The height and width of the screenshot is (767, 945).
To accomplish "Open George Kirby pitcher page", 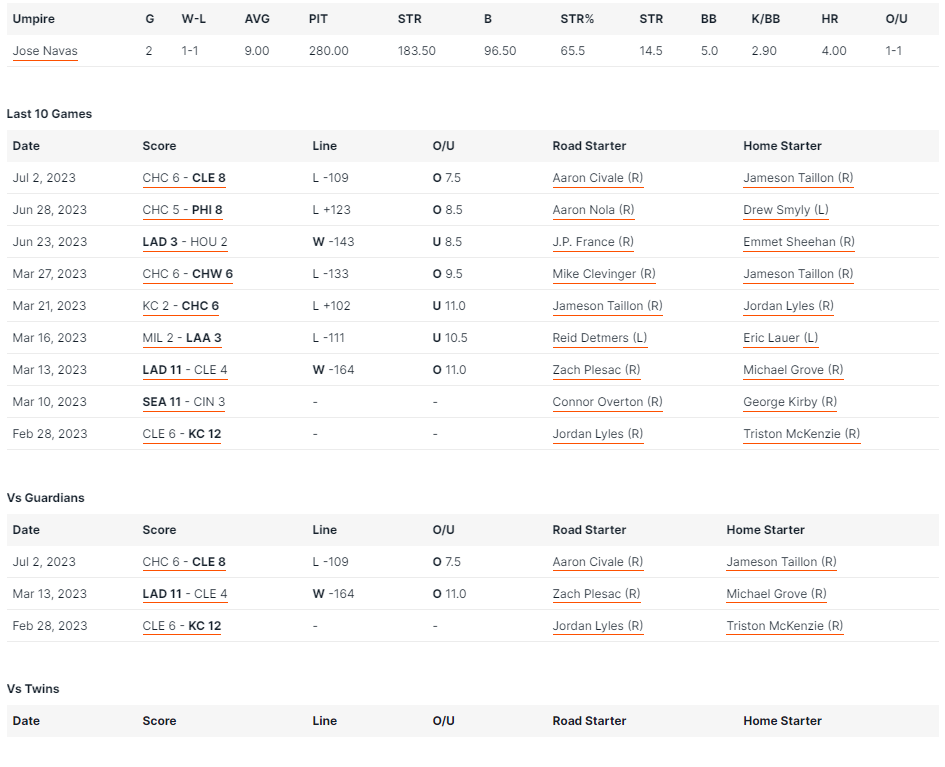I will point(790,402).
